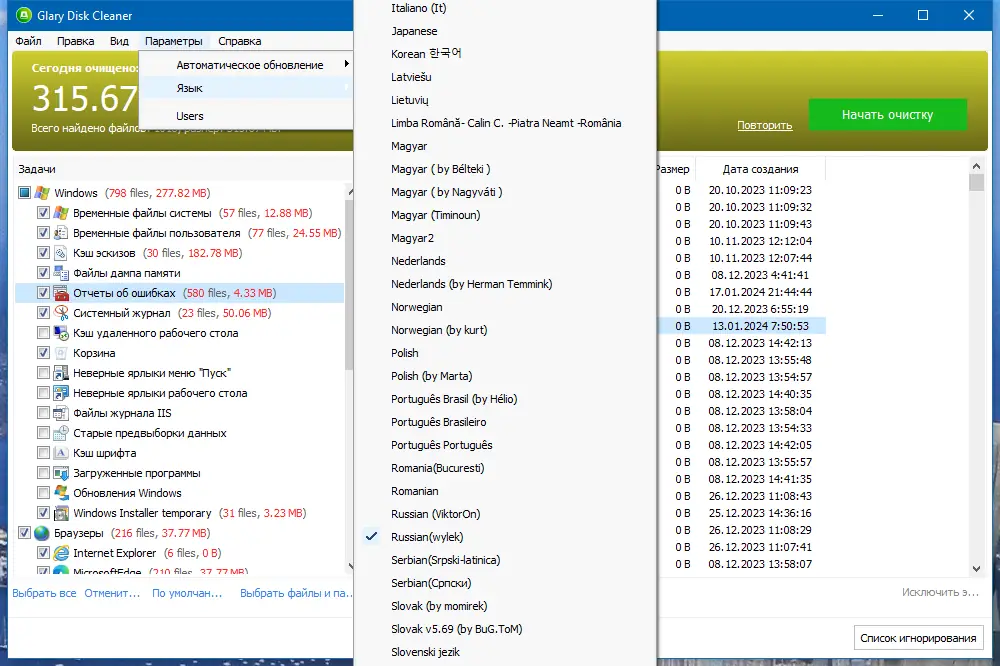
Task: Uncheck Отчеты об ошибках checkbox
Action: pyautogui.click(x=43, y=293)
